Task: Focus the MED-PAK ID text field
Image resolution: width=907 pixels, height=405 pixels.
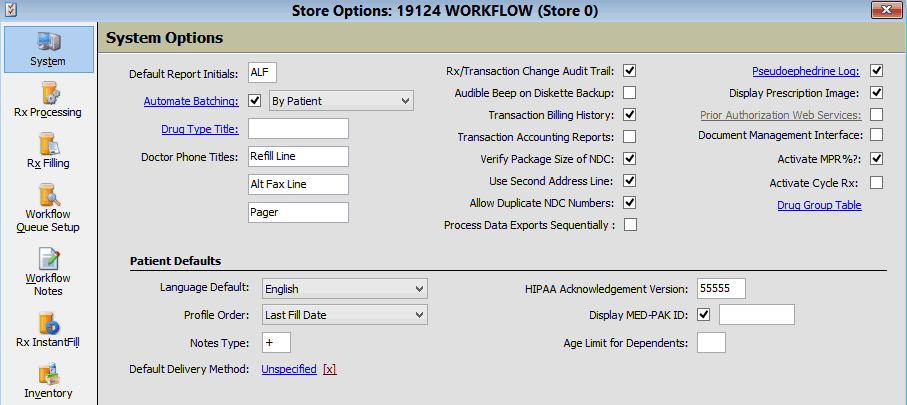Action: point(757,315)
